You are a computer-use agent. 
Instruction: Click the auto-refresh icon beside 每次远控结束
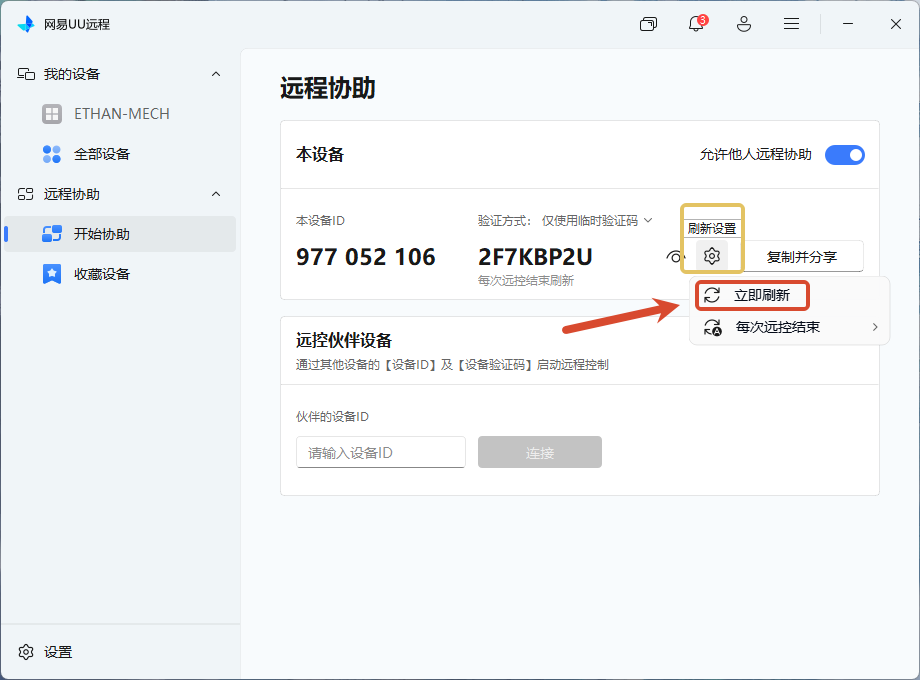(x=713, y=327)
